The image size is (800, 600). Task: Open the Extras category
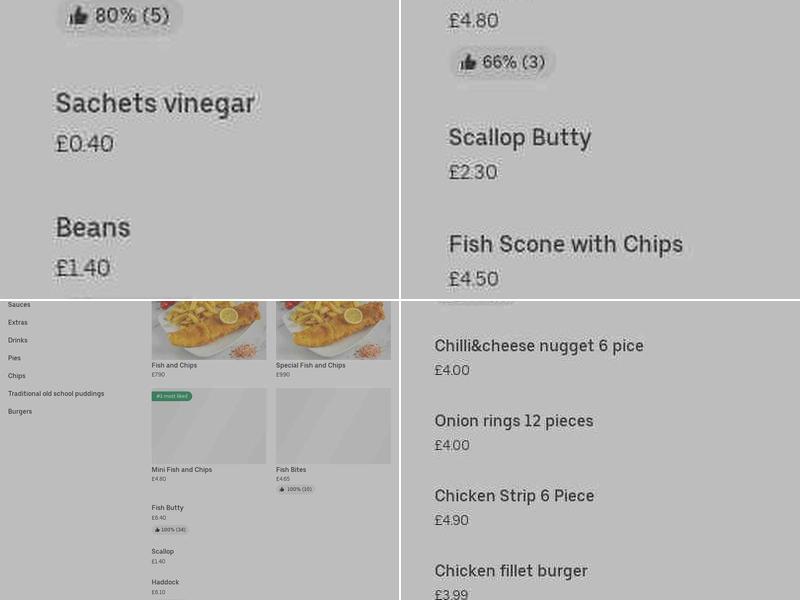[x=17, y=322]
